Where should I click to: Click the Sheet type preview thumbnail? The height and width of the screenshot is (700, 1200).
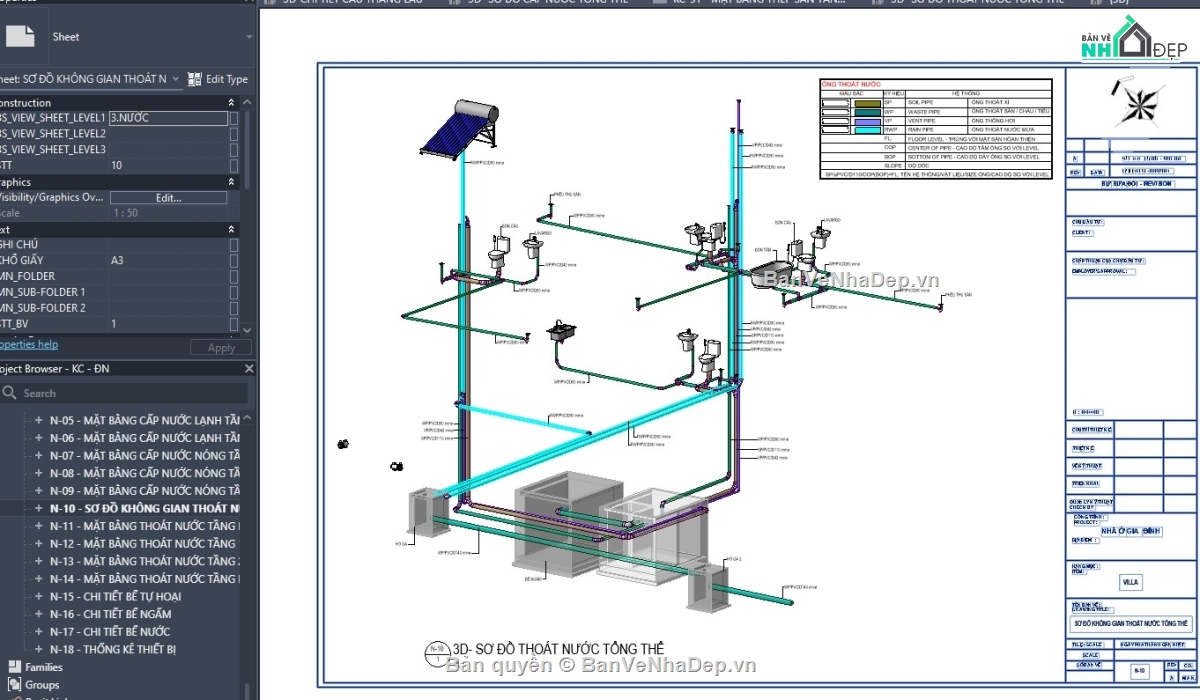click(21, 36)
